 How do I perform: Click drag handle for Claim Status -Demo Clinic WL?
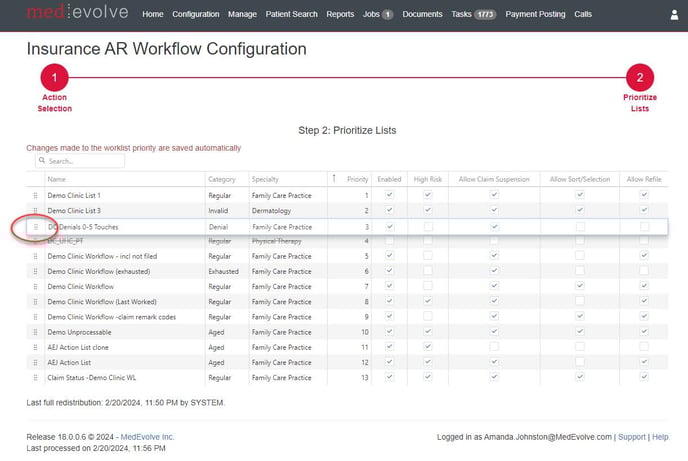(x=36, y=377)
